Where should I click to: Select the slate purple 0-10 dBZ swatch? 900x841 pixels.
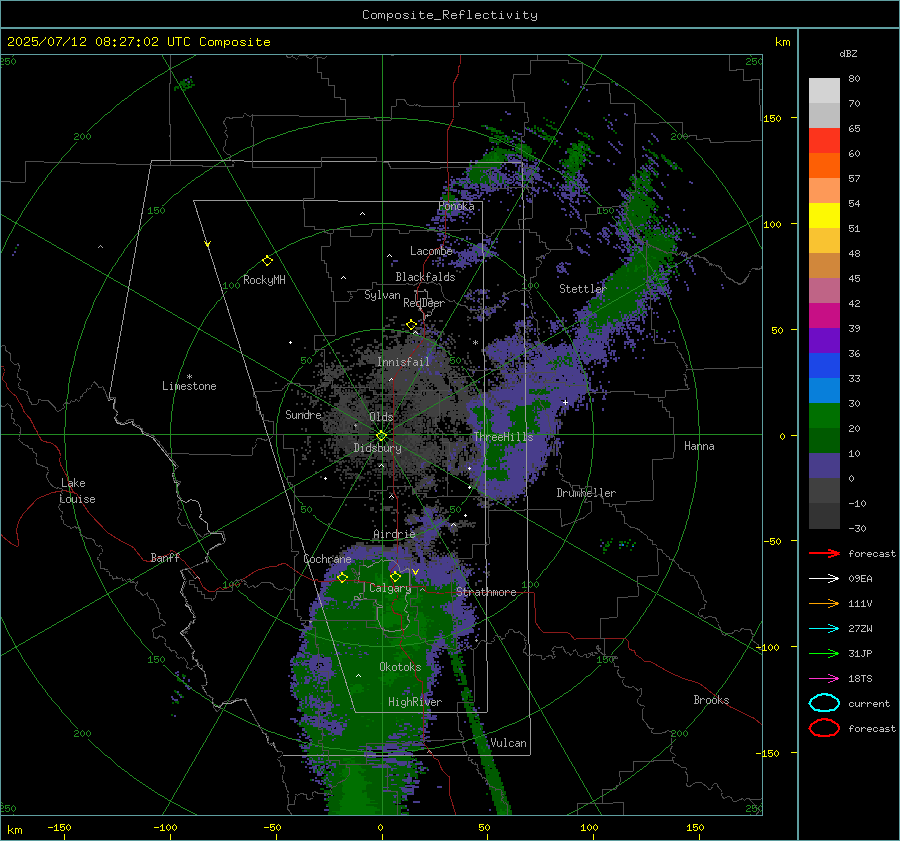click(824, 466)
